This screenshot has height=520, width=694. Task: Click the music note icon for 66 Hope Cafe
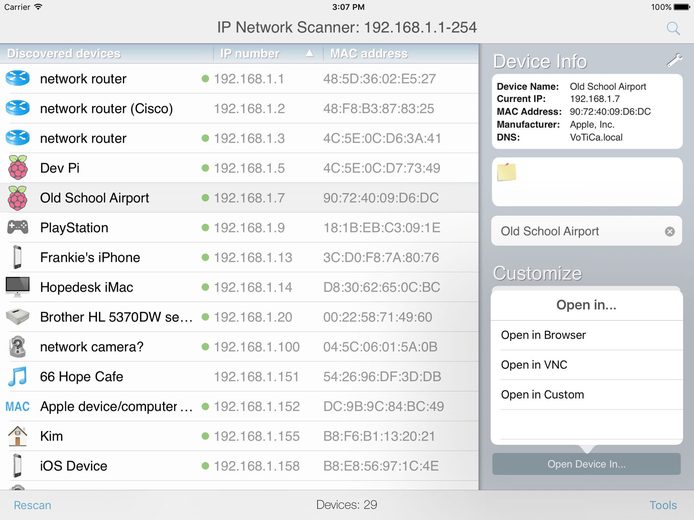(x=18, y=376)
